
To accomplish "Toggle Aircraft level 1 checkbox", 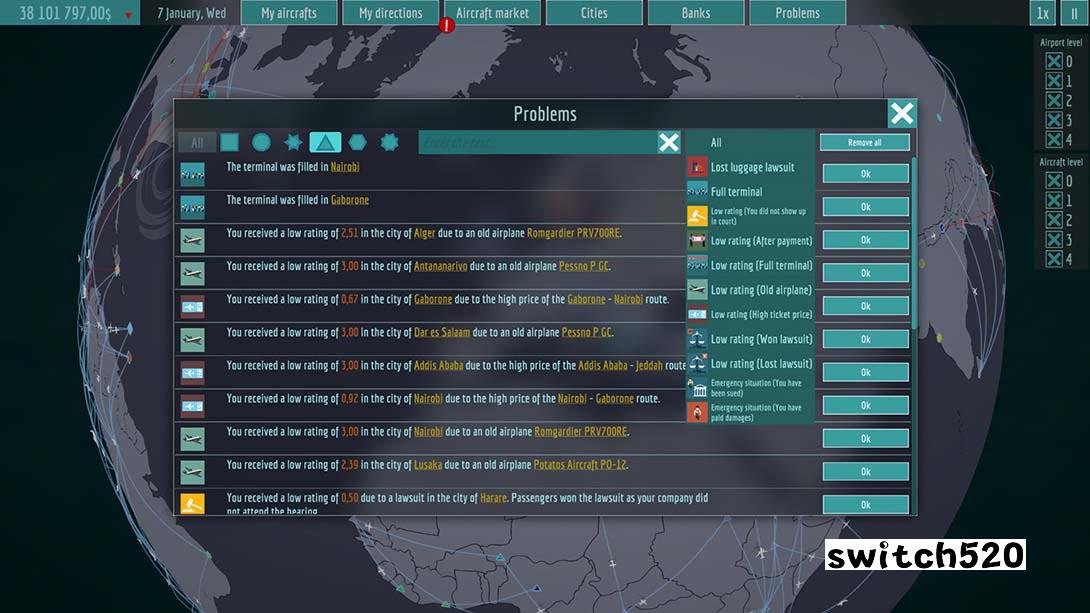I will [1054, 201].
